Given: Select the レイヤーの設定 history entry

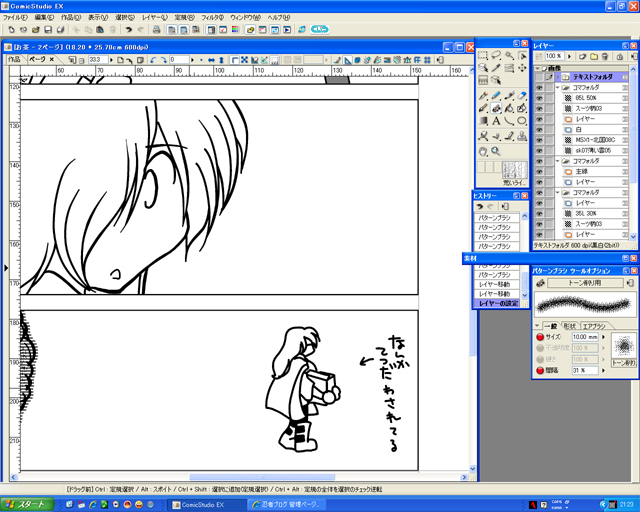Looking at the screenshot, I should pos(497,303).
